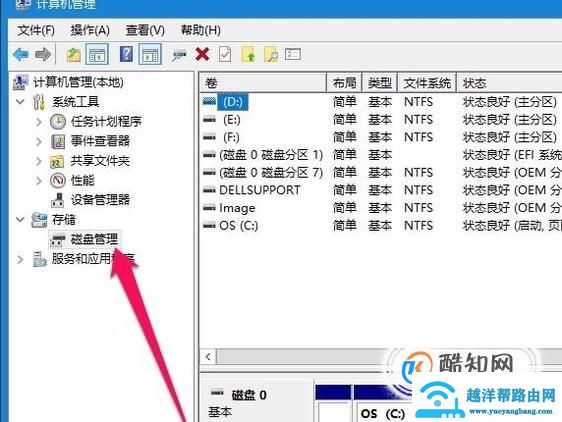The width and height of the screenshot is (562, 422).
Task: Expand the 任务计划程序 node arrow
Action: 39,122
